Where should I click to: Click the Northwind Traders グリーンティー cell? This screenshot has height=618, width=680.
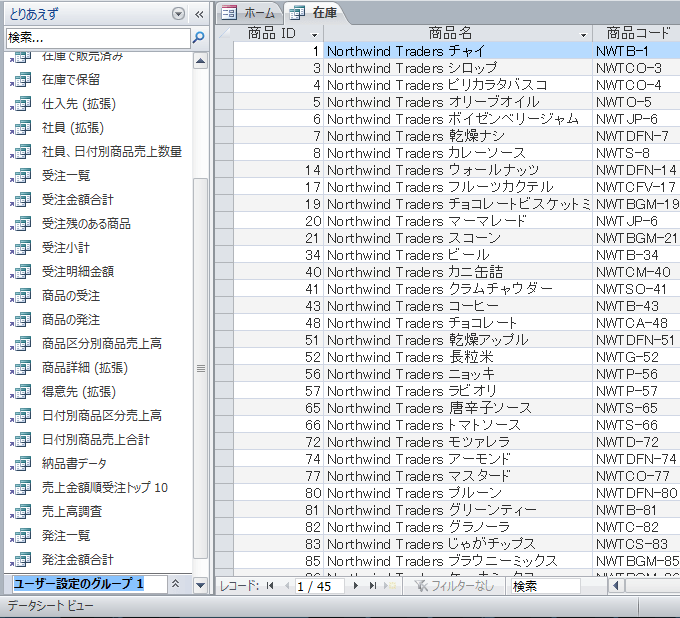coord(458,510)
